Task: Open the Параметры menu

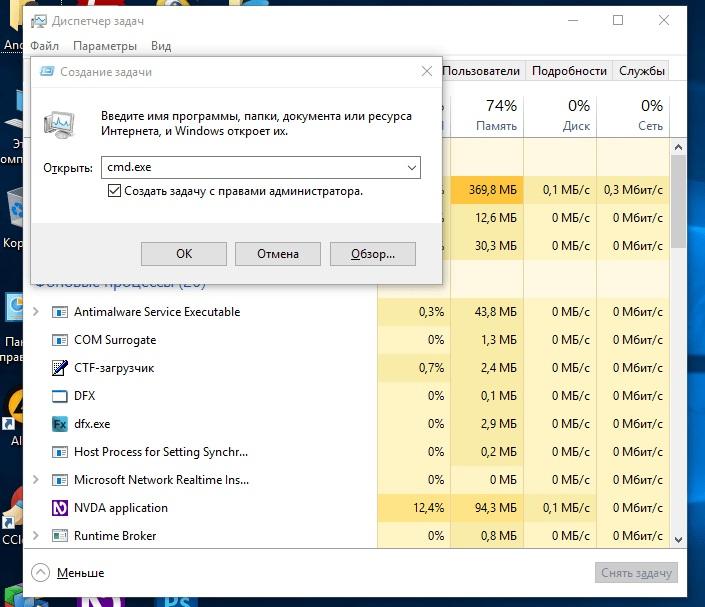Action: (x=105, y=46)
